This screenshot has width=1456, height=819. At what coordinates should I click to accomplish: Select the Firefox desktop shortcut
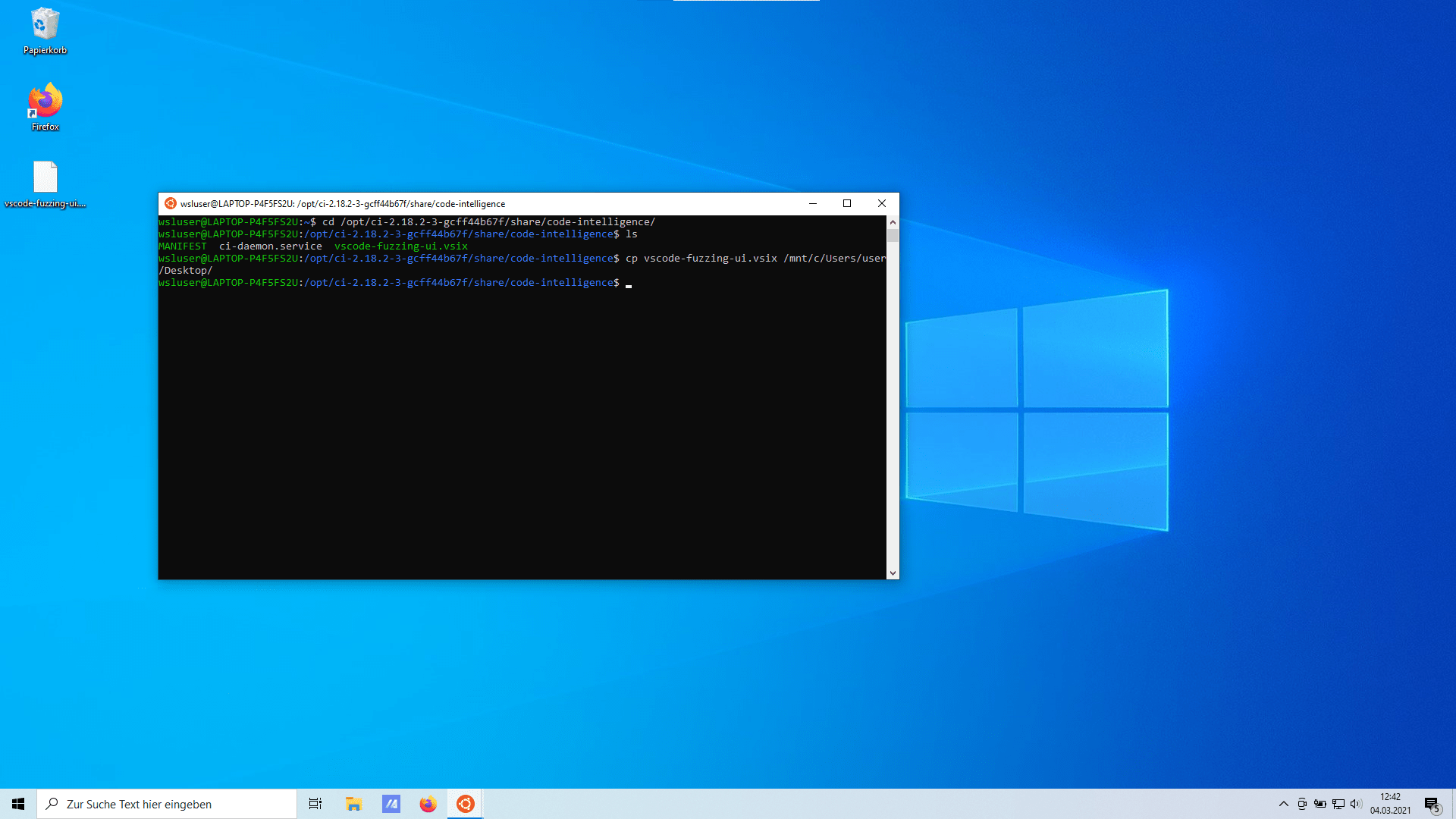(45, 107)
